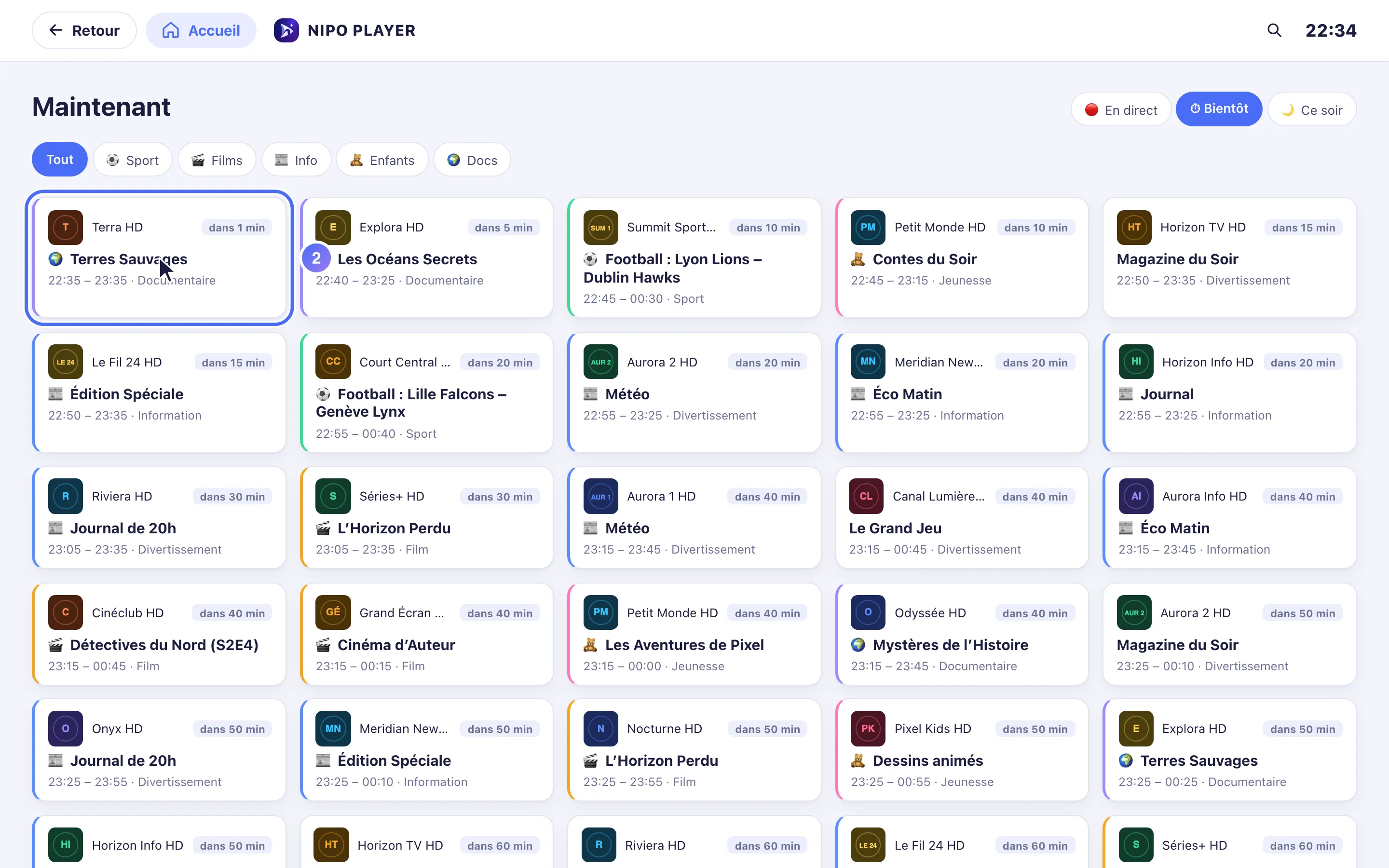1389x868 pixels.
Task: Go back with the Retour button
Action: pos(84,30)
